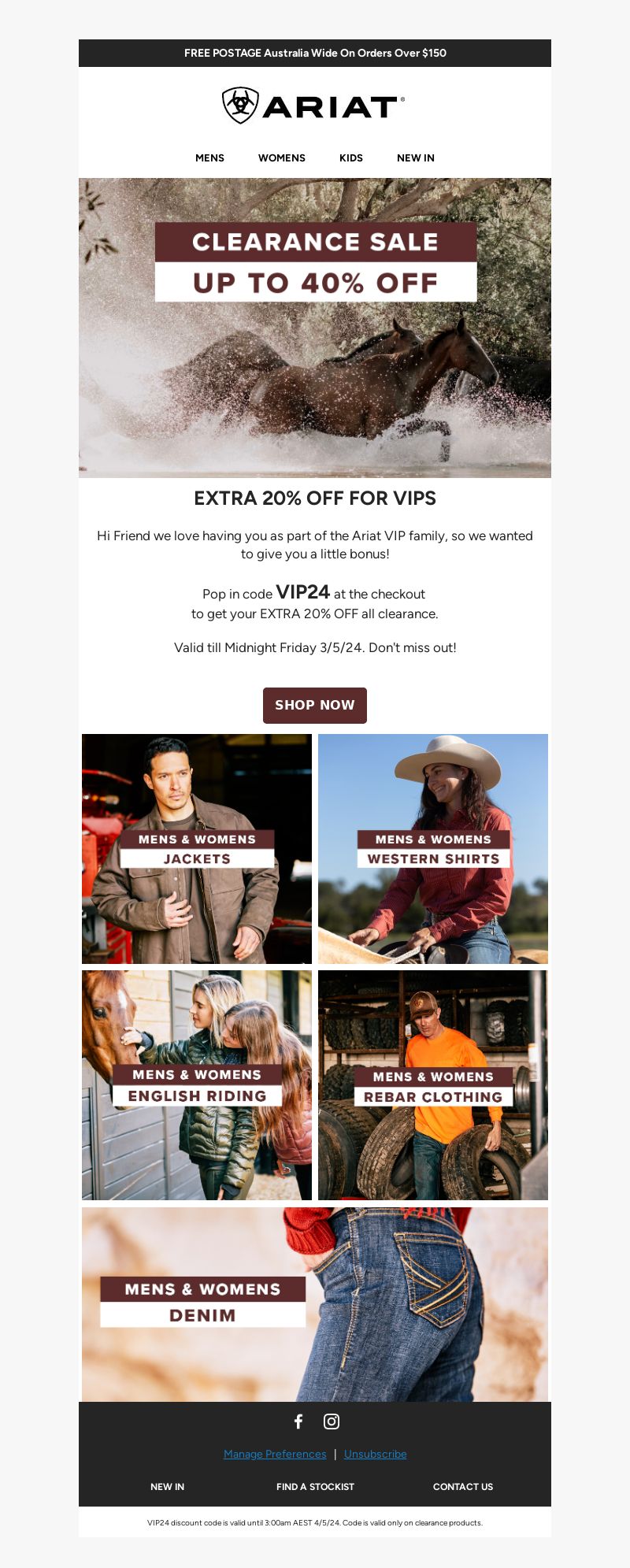Click the Unsubscribe link
Viewport: 630px width, 1568px height.
(x=376, y=1454)
